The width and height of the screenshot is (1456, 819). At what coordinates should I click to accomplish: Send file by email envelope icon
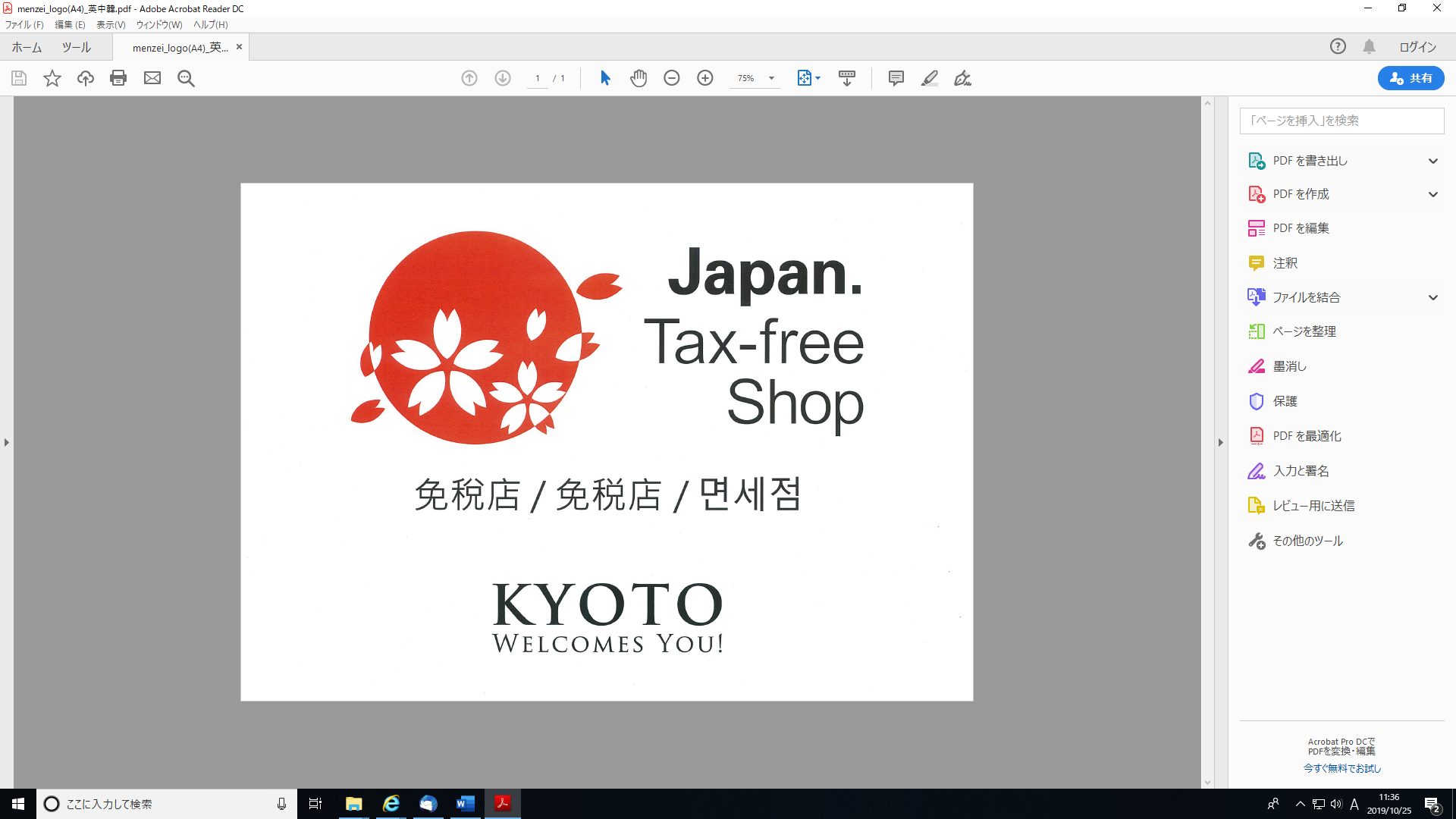point(152,78)
